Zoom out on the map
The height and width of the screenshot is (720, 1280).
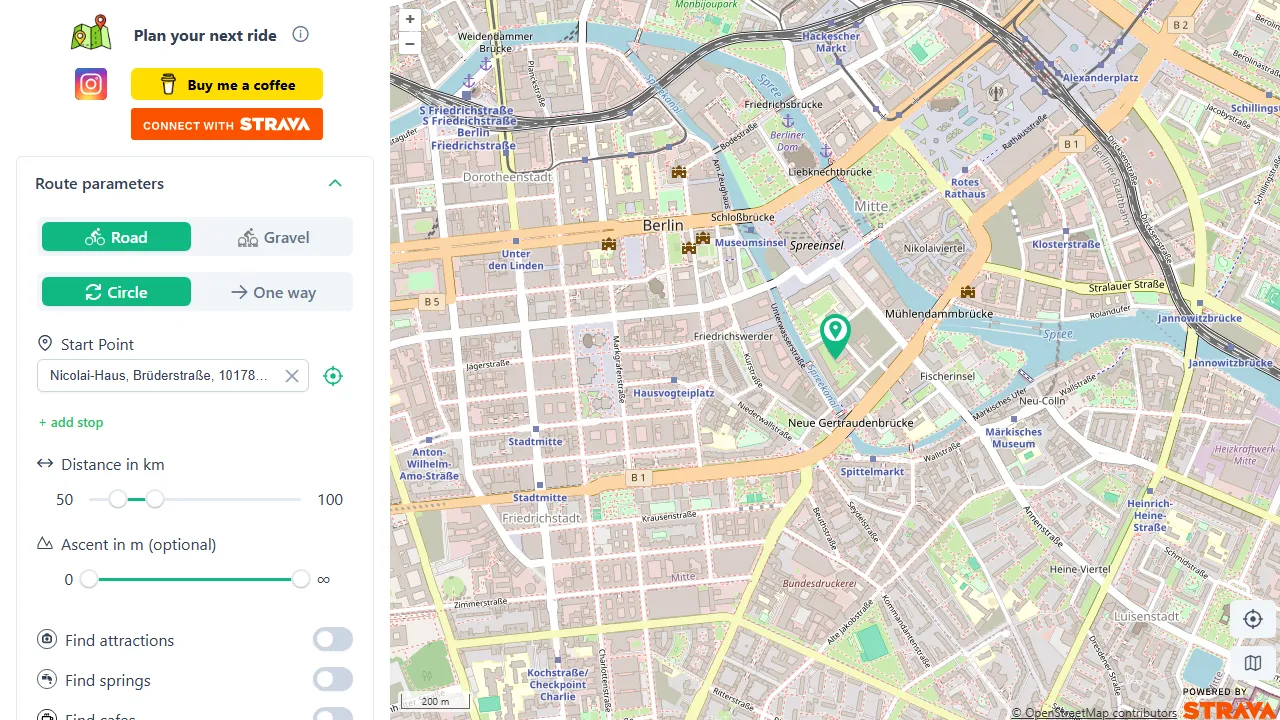(410, 44)
